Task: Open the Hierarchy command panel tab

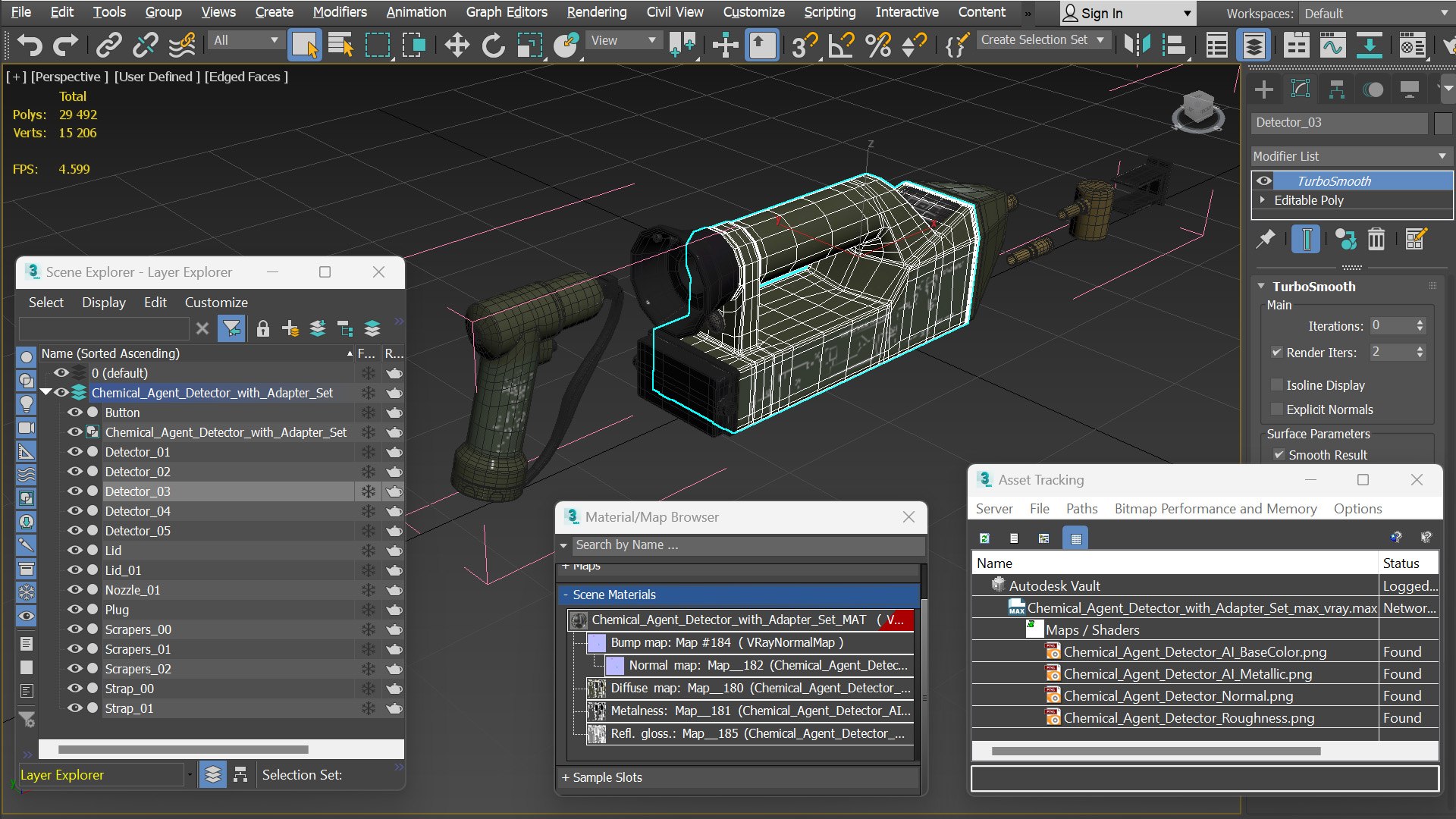Action: coord(1336,89)
